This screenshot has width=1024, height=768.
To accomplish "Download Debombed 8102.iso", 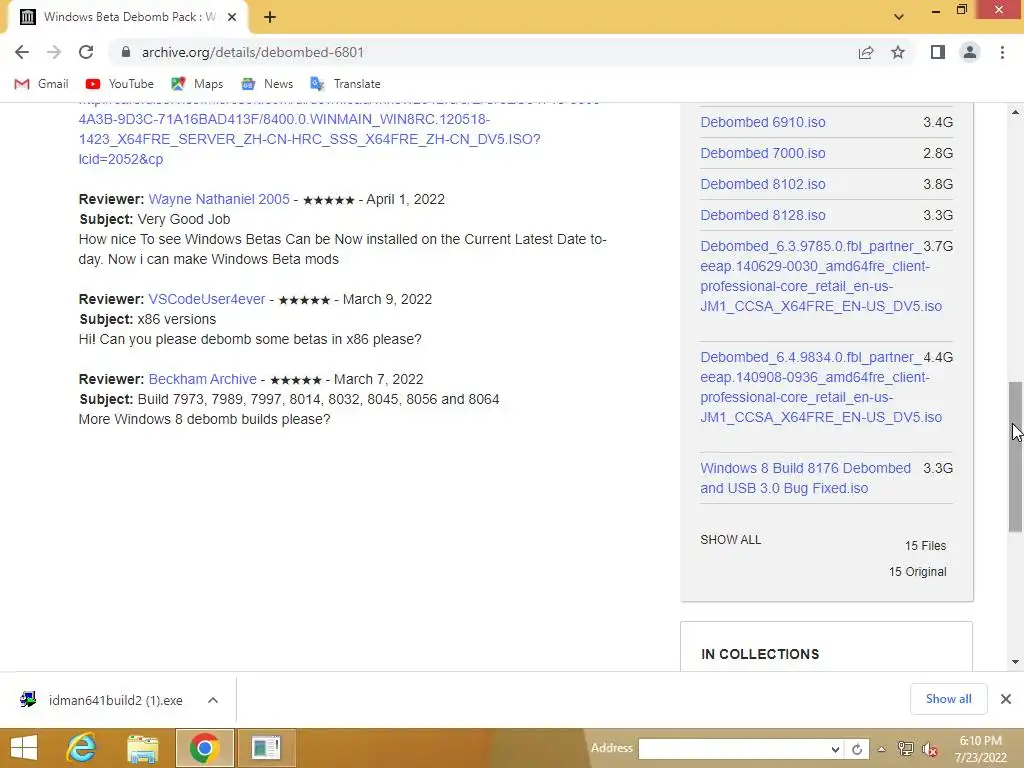I will (763, 184).
